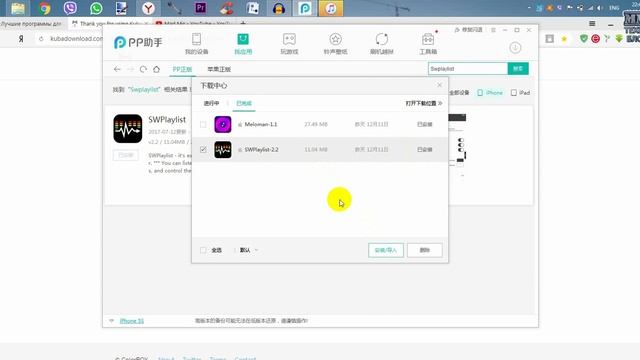
Task: Click the Meloman-1.1 file name
Action: click(x=260, y=124)
